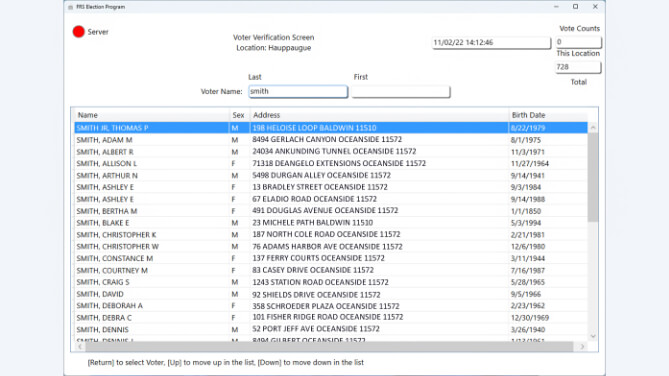Screen dimensions: 669x376
Task: Click the vertical scrollbar thumb
Action: point(593,177)
